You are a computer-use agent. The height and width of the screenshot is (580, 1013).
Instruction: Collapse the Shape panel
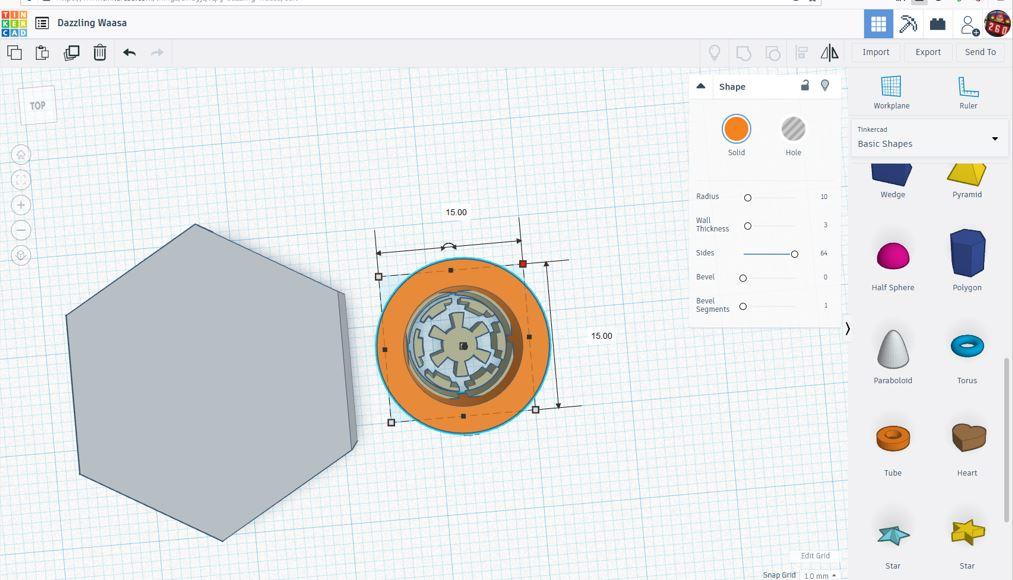click(700, 86)
